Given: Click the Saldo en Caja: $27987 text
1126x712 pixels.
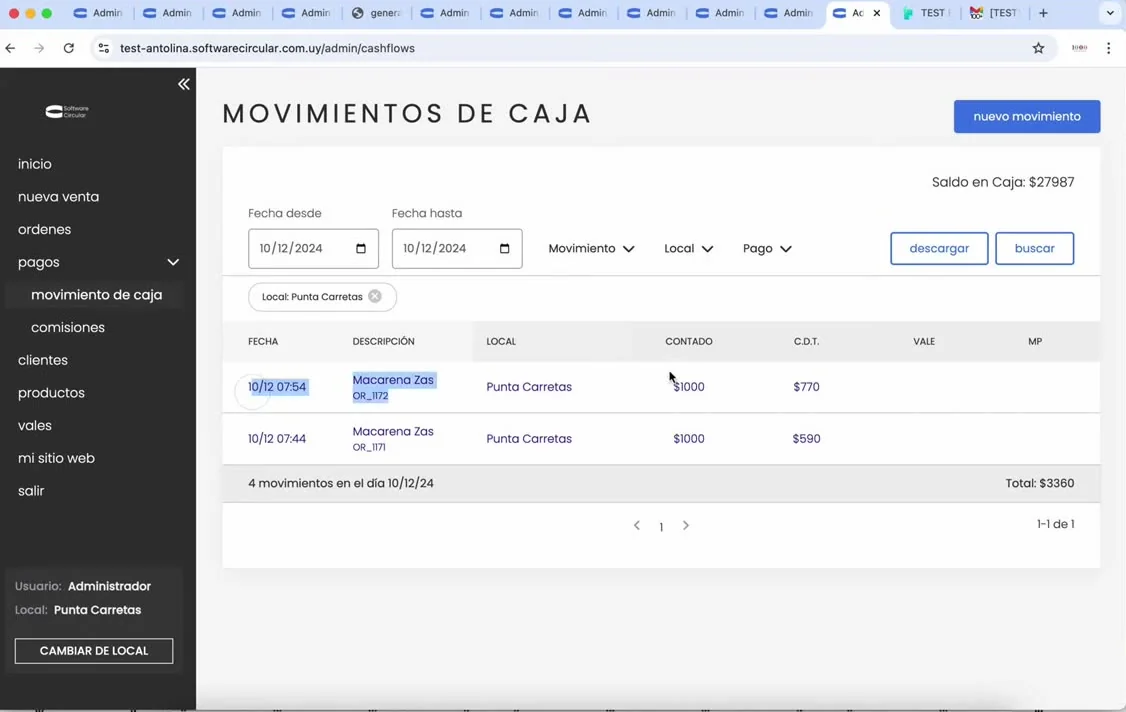Looking at the screenshot, I should (1003, 182).
